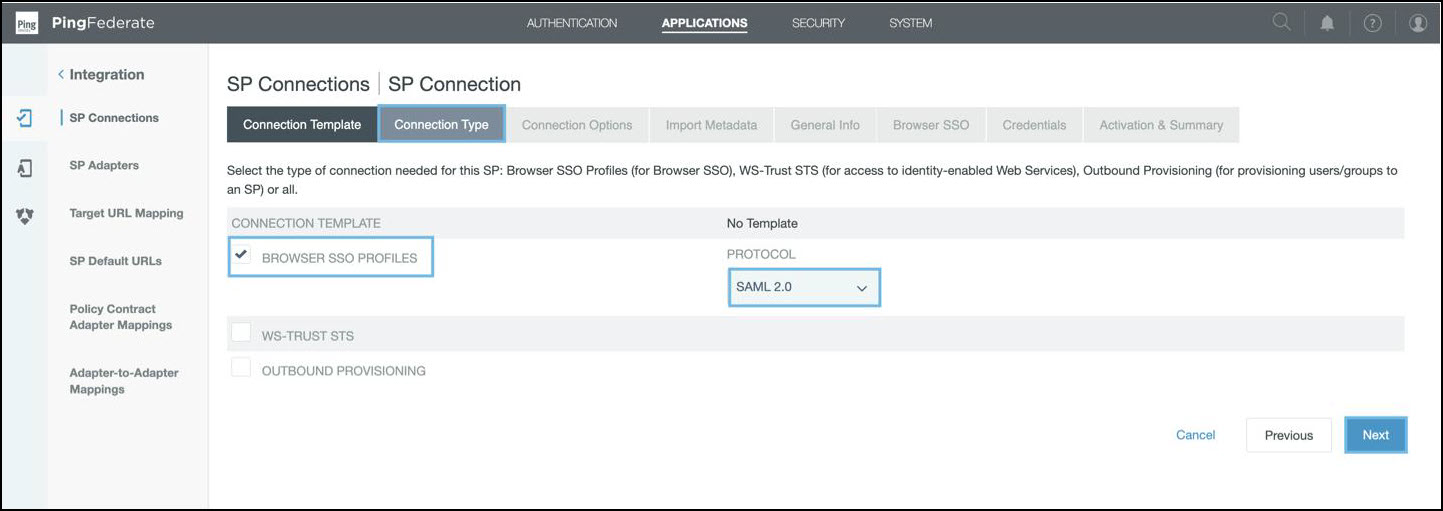Open the search magnifier icon
Image resolution: width=1443 pixels, height=511 pixels.
tap(1281, 23)
